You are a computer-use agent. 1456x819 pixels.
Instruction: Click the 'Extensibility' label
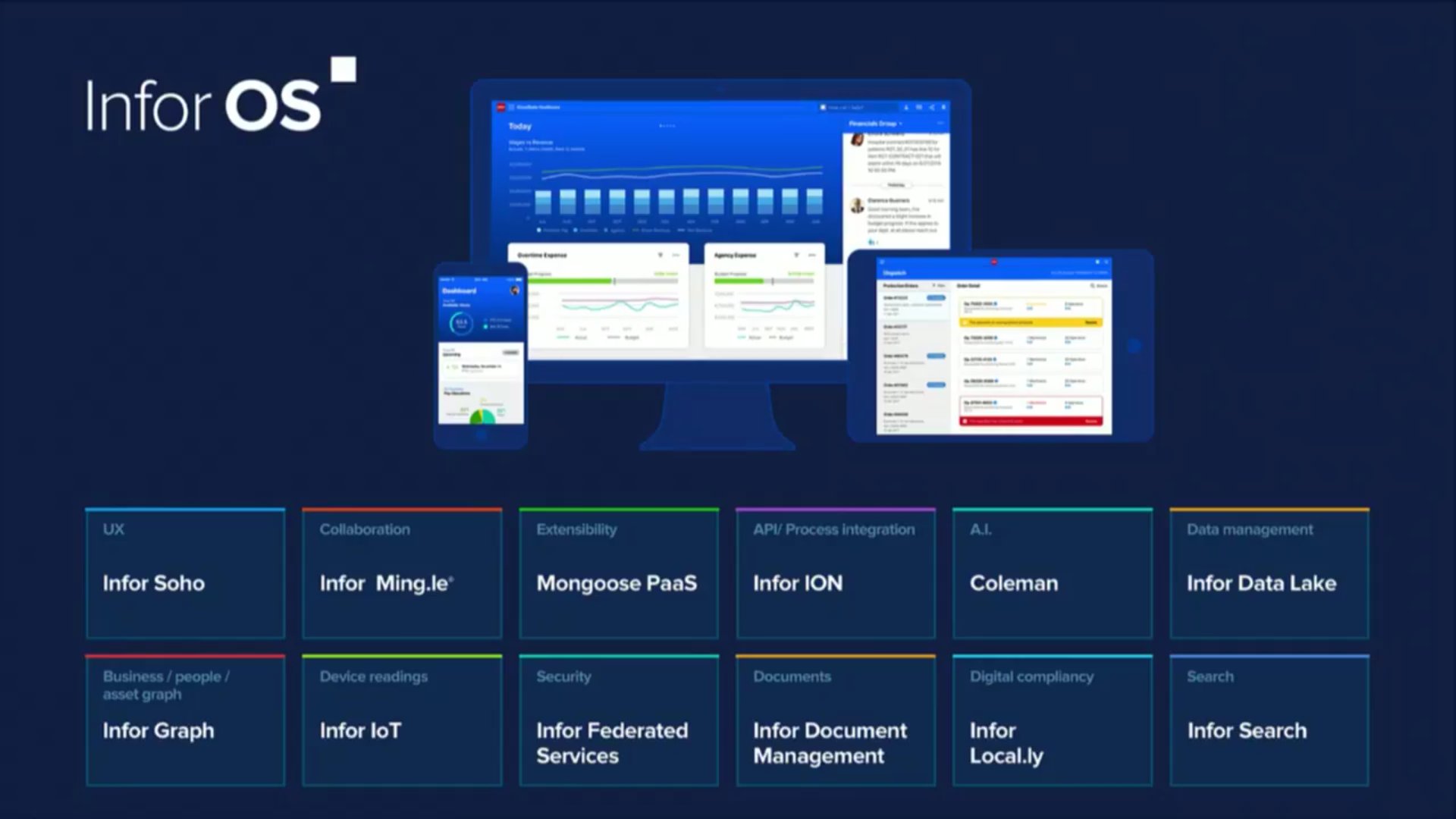[x=576, y=529]
